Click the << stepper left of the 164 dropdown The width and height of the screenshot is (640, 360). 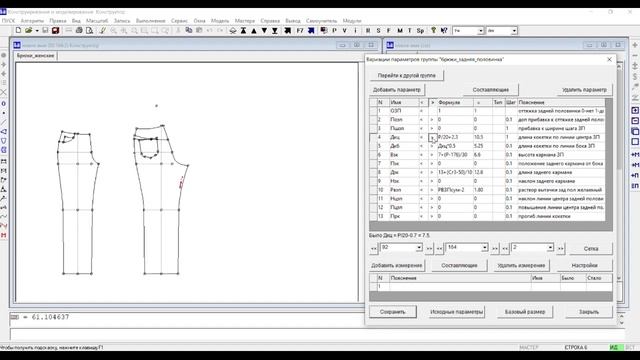coord(439,248)
